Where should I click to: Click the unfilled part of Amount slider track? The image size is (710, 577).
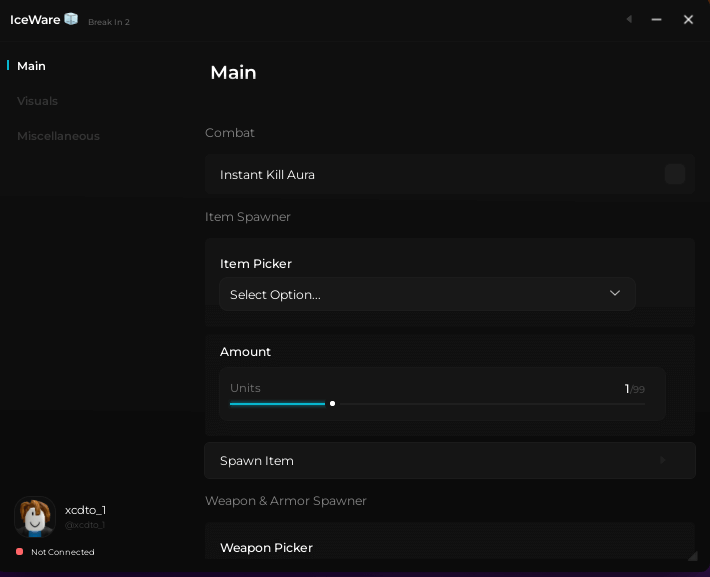click(x=490, y=404)
